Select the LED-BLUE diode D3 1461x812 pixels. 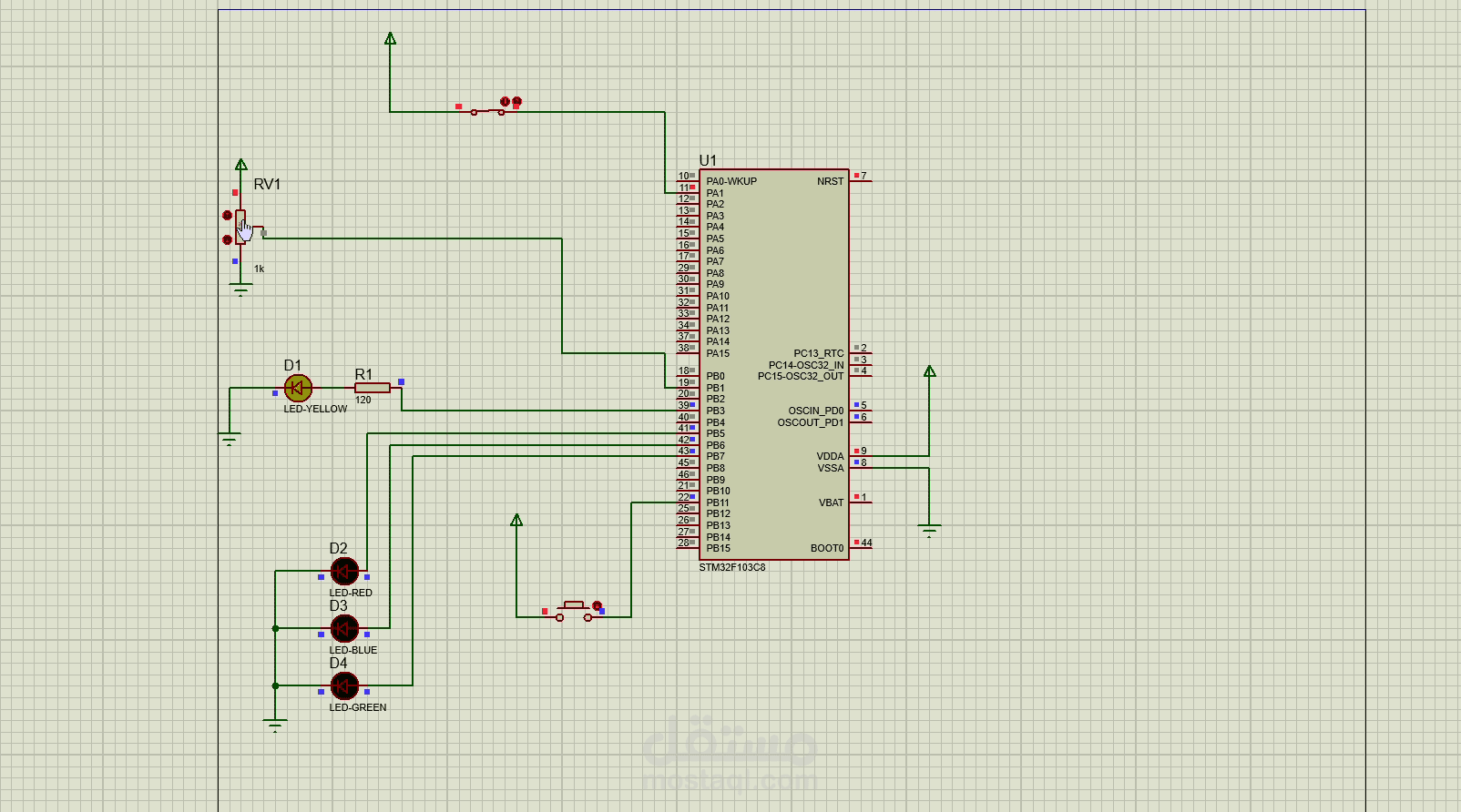344,628
